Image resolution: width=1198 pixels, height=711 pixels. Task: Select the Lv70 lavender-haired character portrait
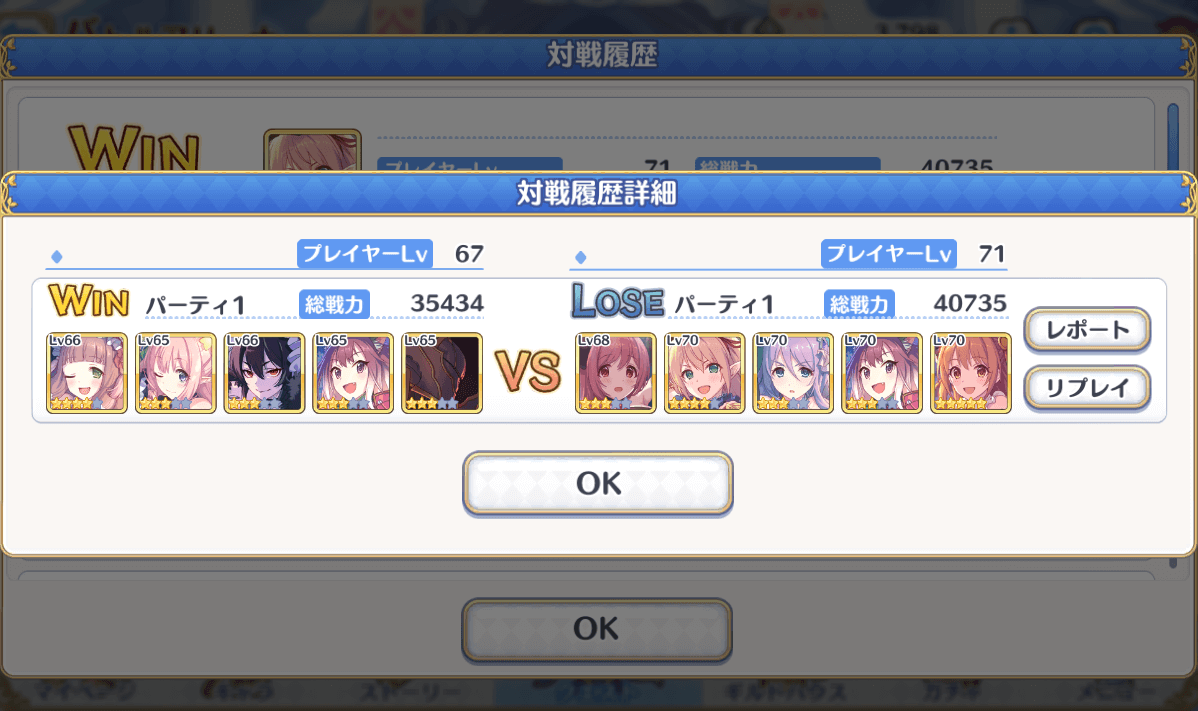(x=793, y=373)
